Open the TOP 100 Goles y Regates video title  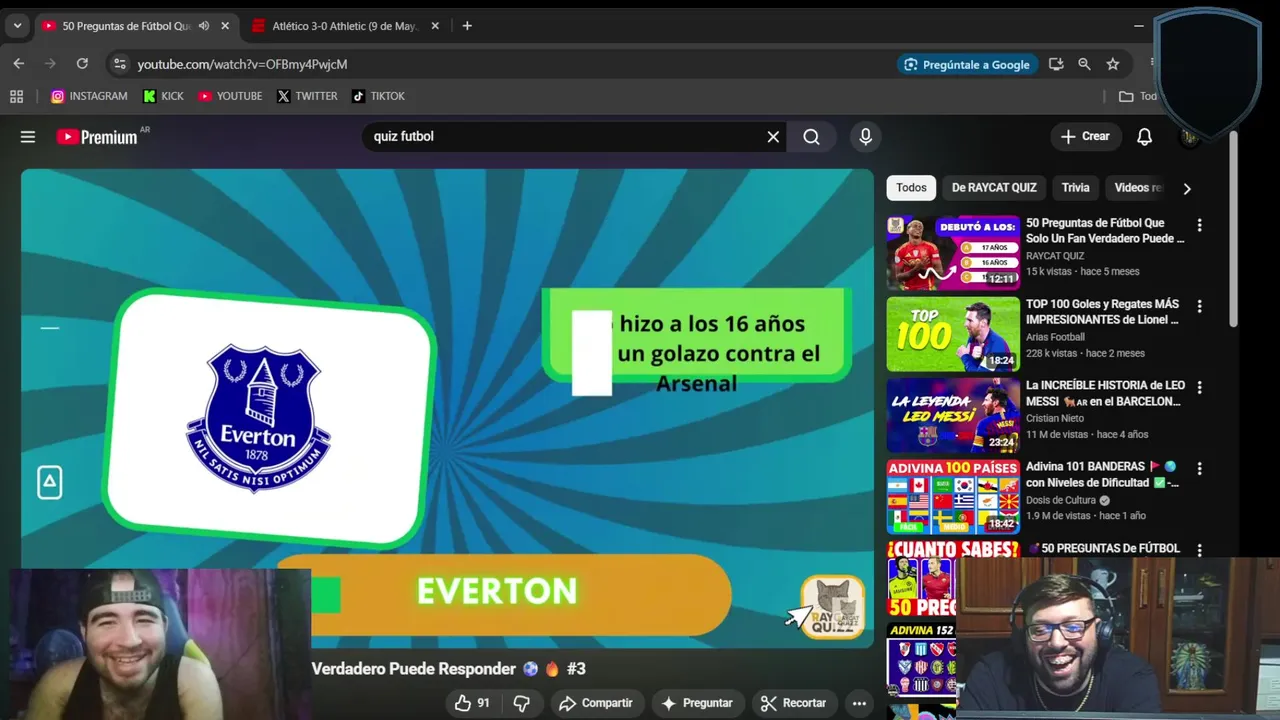[x=1102, y=312]
